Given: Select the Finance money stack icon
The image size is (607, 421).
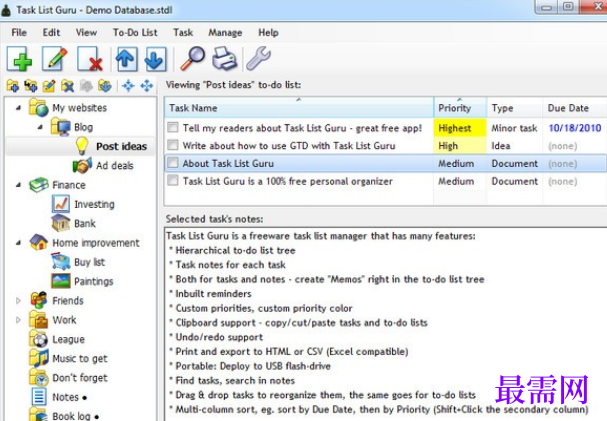Looking at the screenshot, I should pyautogui.click(x=38, y=185).
